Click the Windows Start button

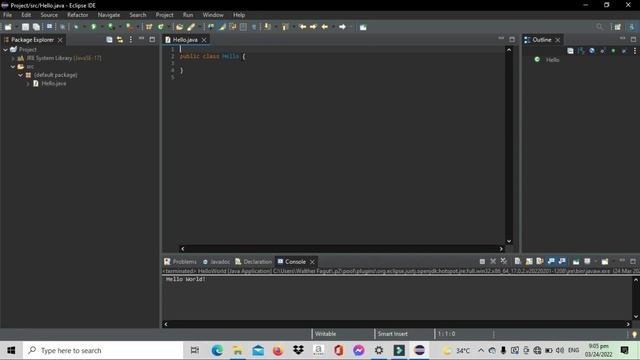tap(11, 350)
